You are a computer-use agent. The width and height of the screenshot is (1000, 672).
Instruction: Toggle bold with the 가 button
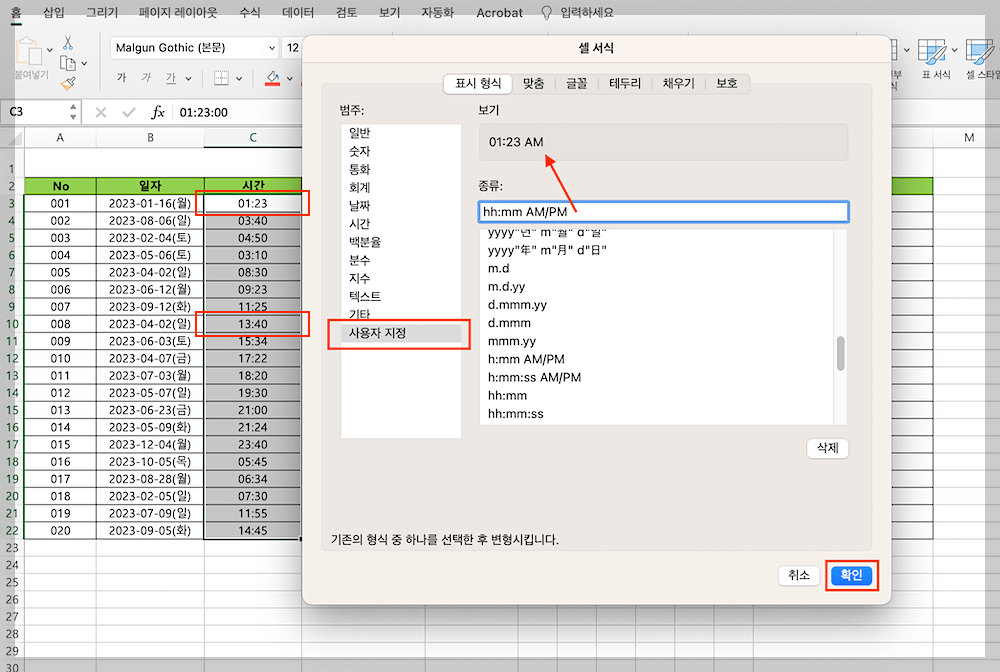[122, 77]
